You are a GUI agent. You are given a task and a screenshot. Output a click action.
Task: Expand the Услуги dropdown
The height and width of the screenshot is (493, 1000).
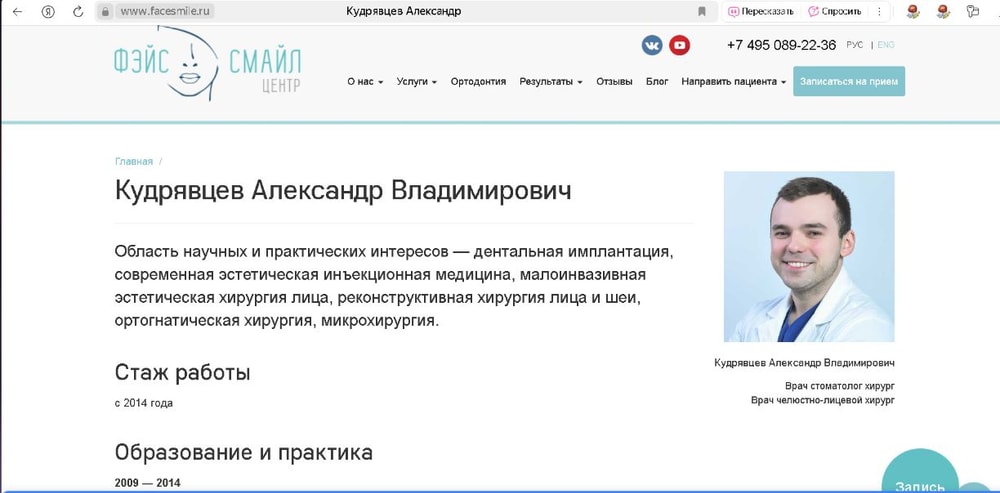coord(416,82)
